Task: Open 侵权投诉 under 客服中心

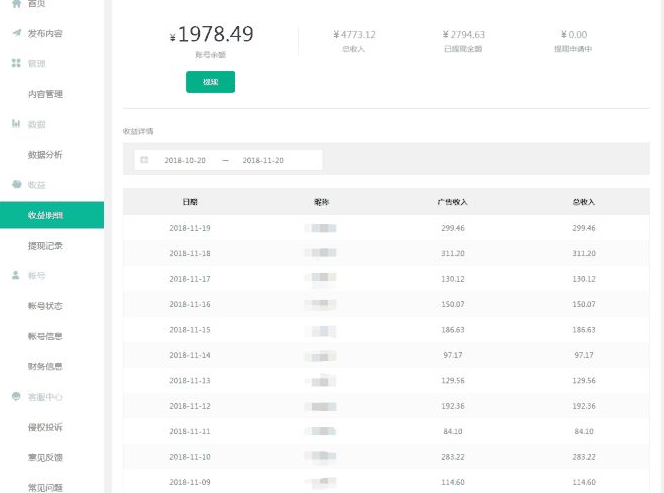Action: click(45, 427)
